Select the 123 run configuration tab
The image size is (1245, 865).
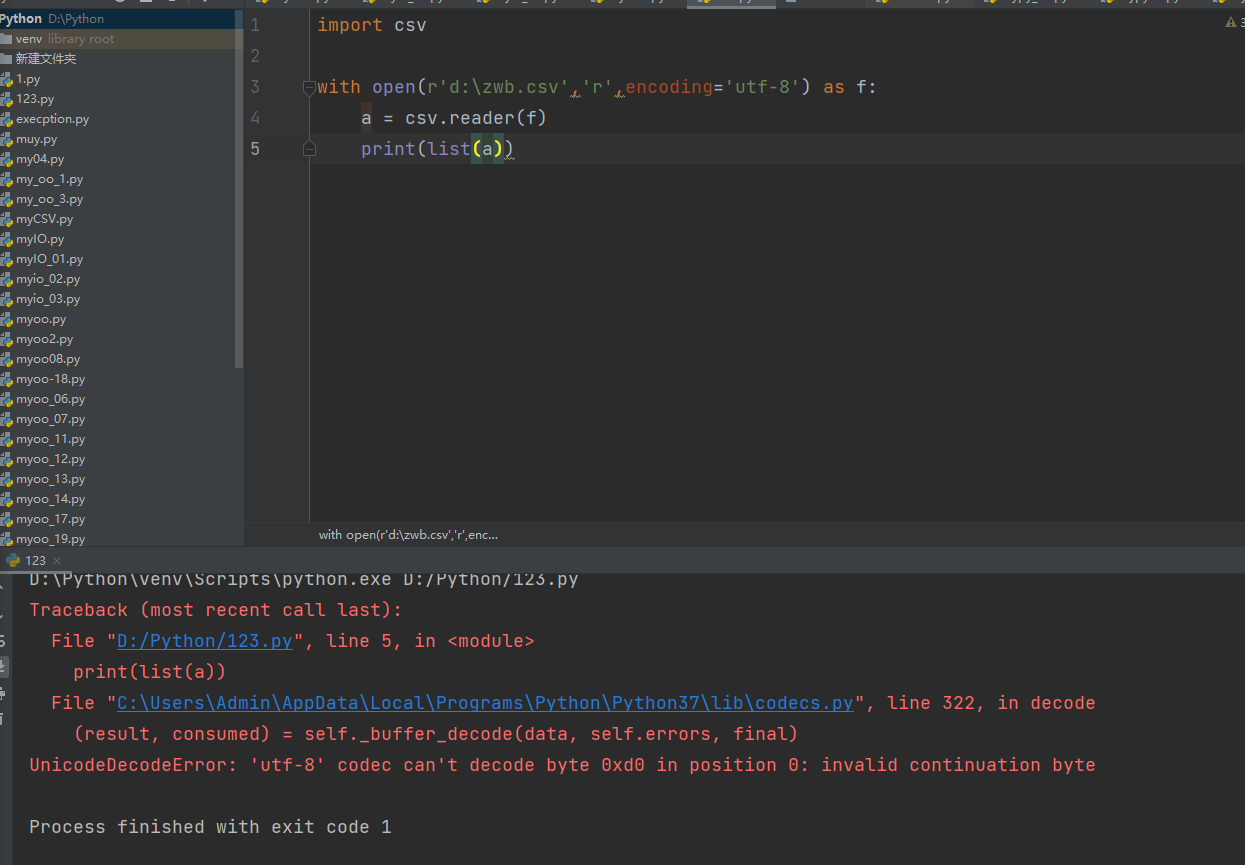[x=34, y=561]
